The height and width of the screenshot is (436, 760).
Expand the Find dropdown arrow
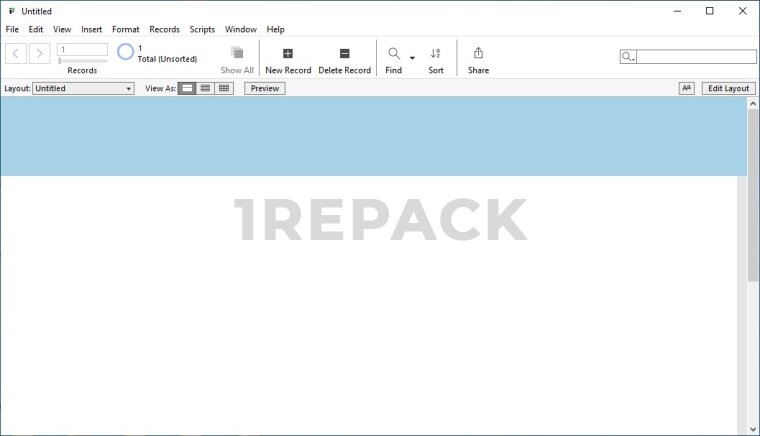[412, 58]
